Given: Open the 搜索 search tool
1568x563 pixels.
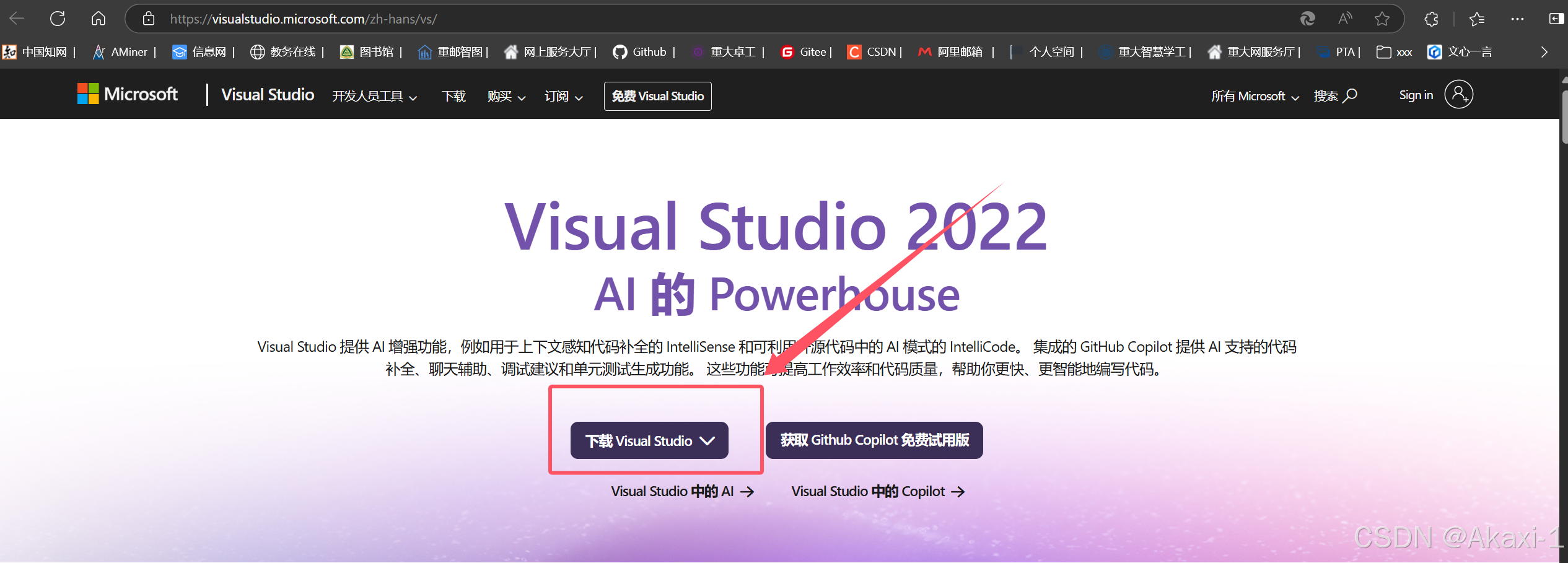Looking at the screenshot, I should click(x=1335, y=95).
